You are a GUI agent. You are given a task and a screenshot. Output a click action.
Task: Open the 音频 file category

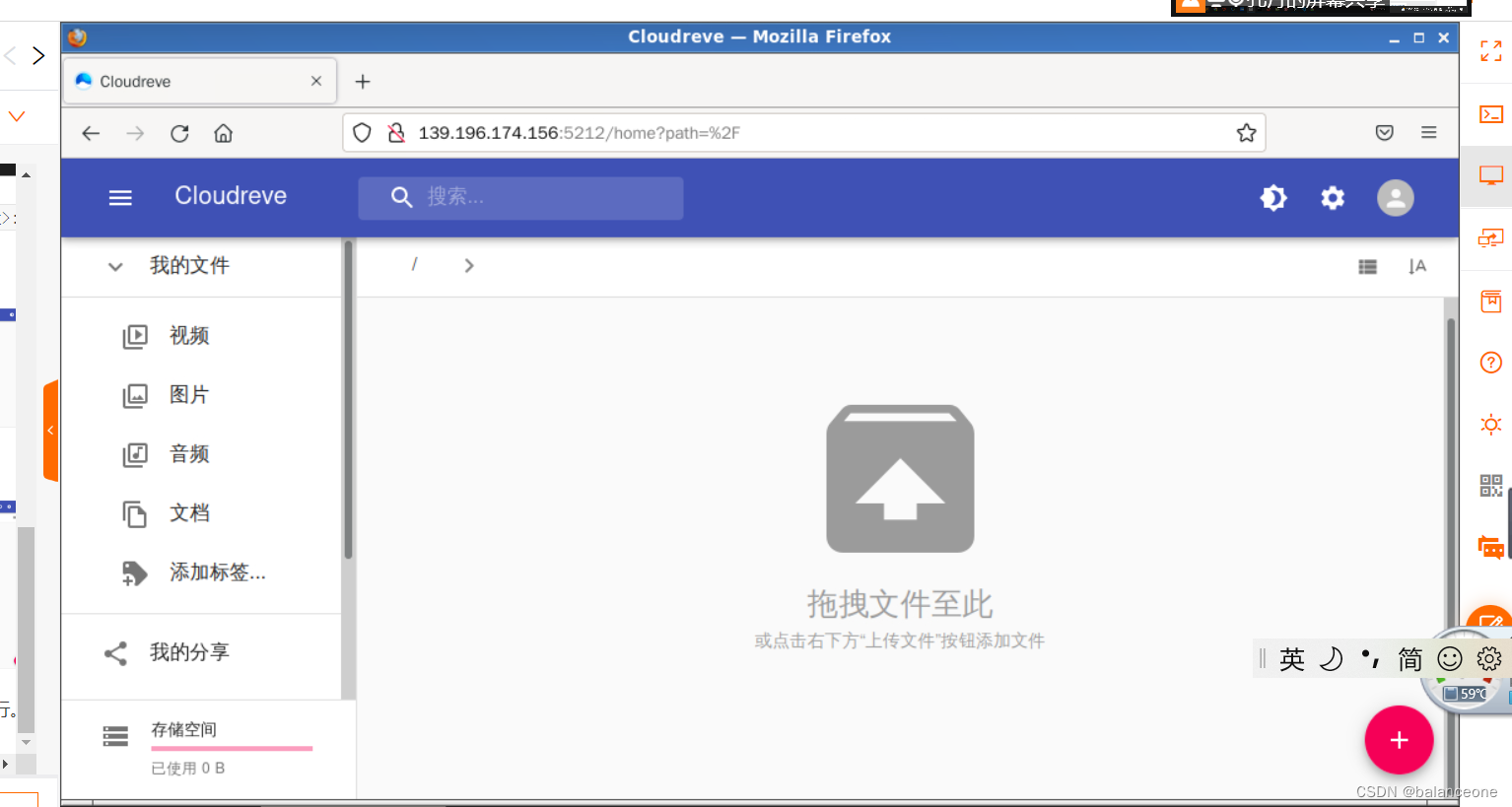point(189,453)
